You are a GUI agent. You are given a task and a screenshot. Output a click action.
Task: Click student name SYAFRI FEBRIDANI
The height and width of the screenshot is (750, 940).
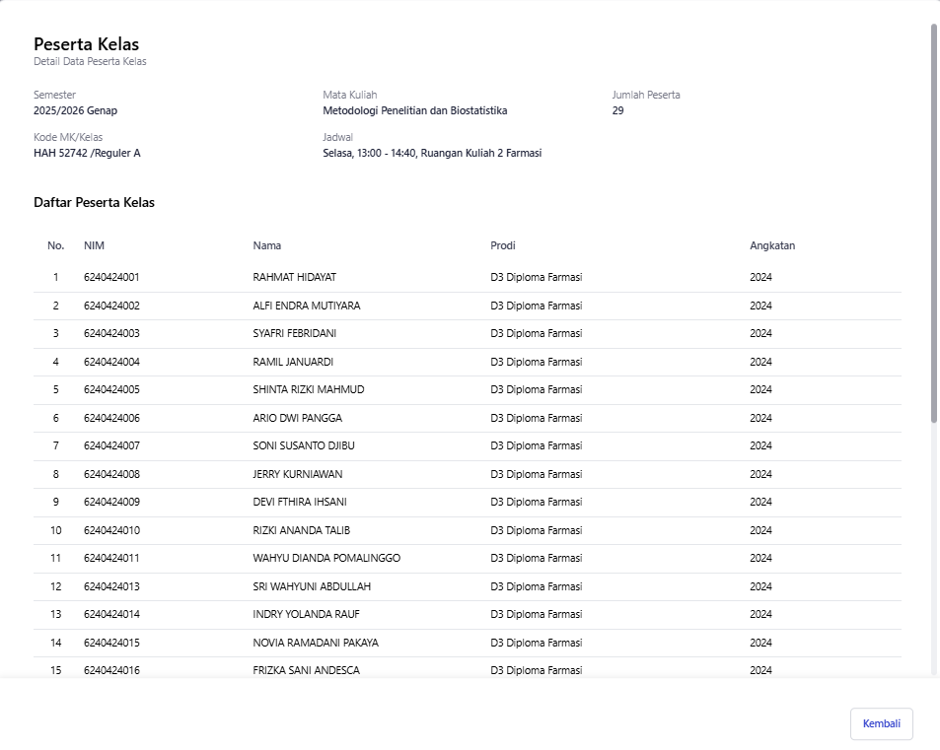(294, 333)
